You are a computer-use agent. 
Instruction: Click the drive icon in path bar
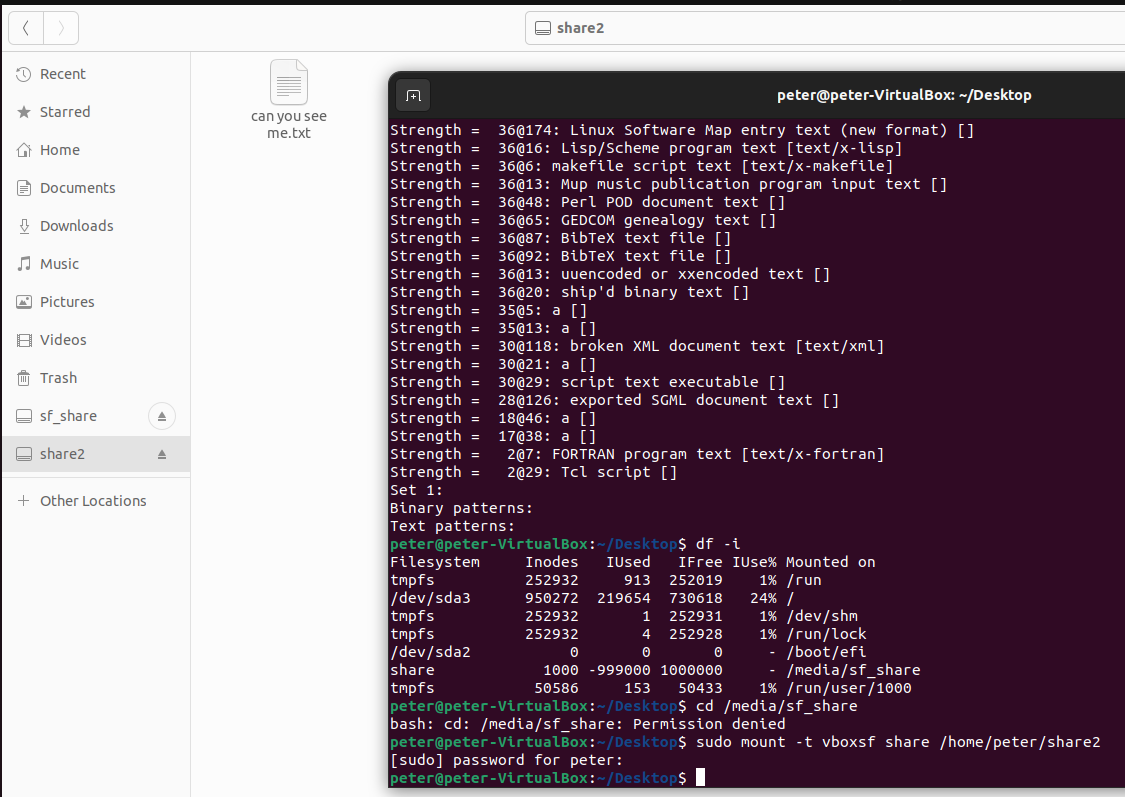[x=543, y=28]
